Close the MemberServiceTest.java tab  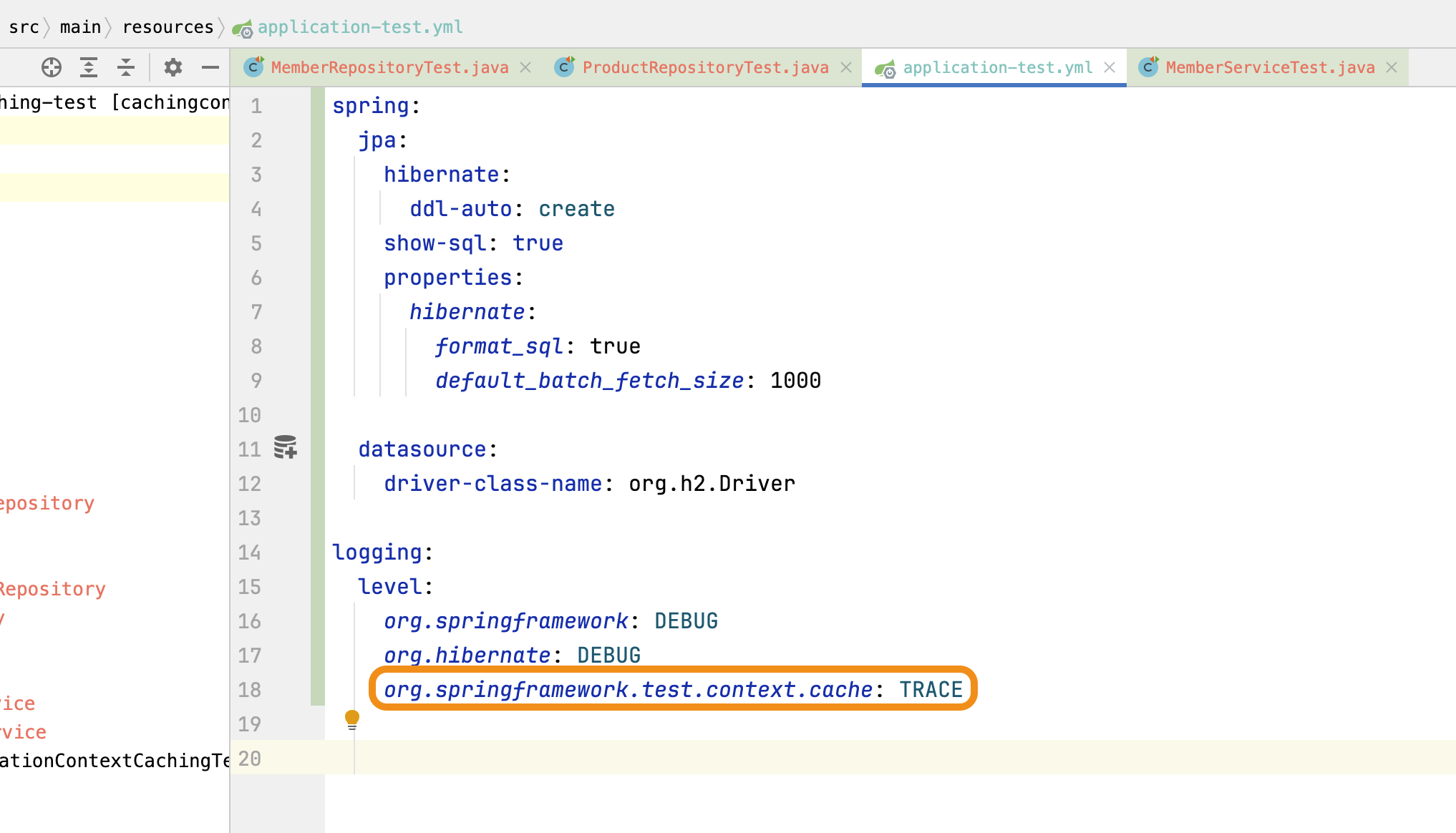click(x=1392, y=67)
